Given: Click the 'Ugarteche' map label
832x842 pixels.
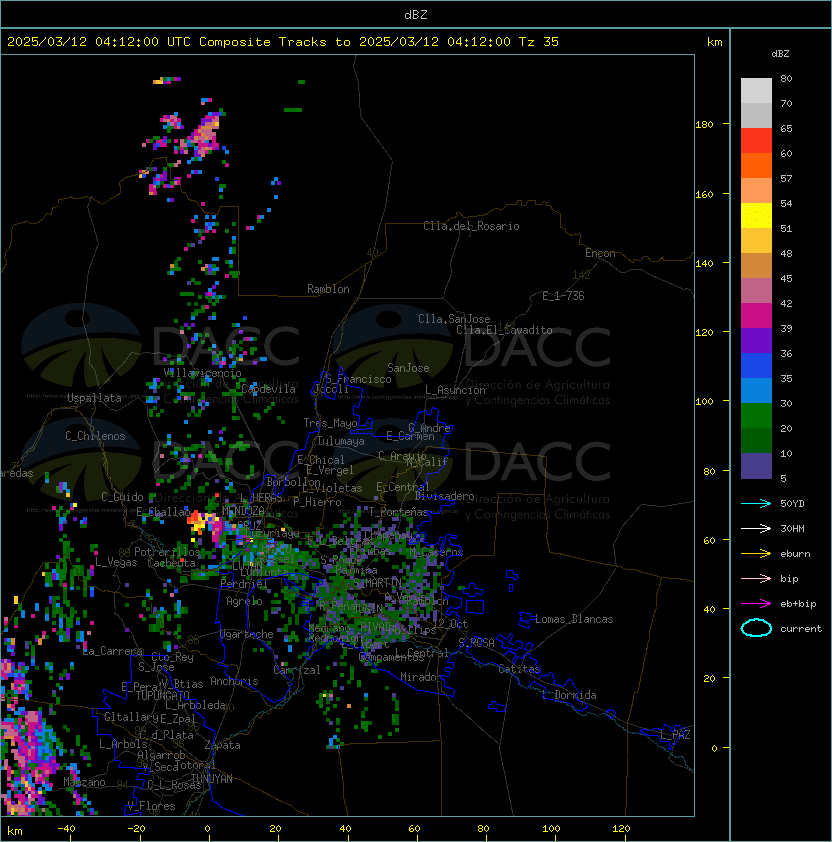Looking at the screenshot, I should point(247,634).
